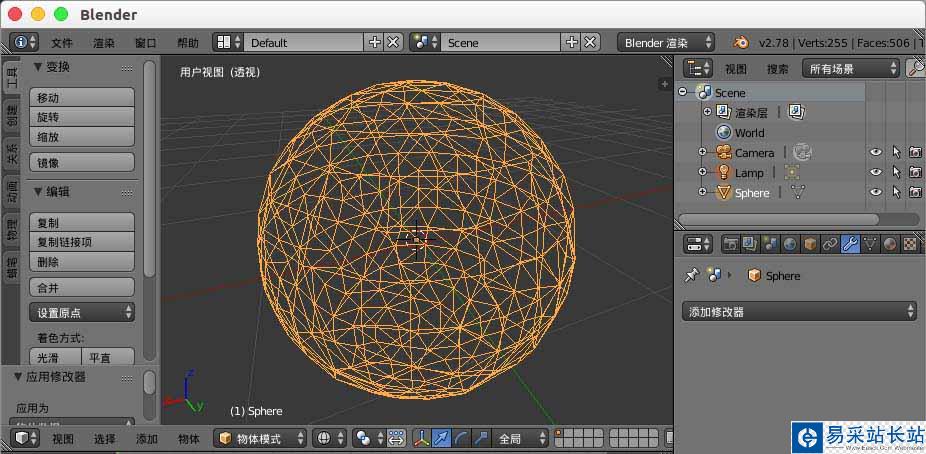Open the Modifiers wrench properties tab
Viewport: 926px width, 454px height.
click(x=850, y=243)
